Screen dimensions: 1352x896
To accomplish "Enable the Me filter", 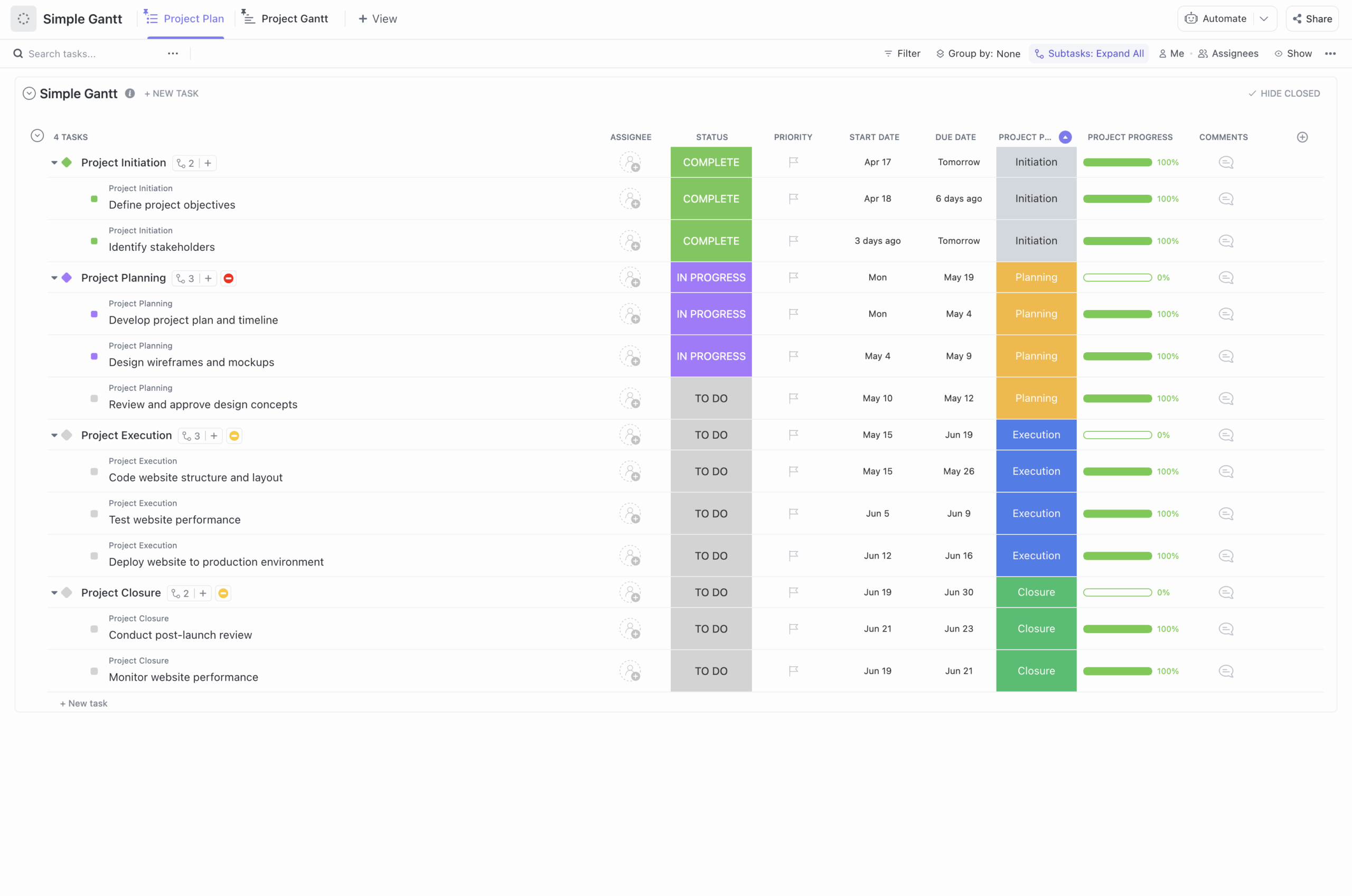I will point(1171,53).
